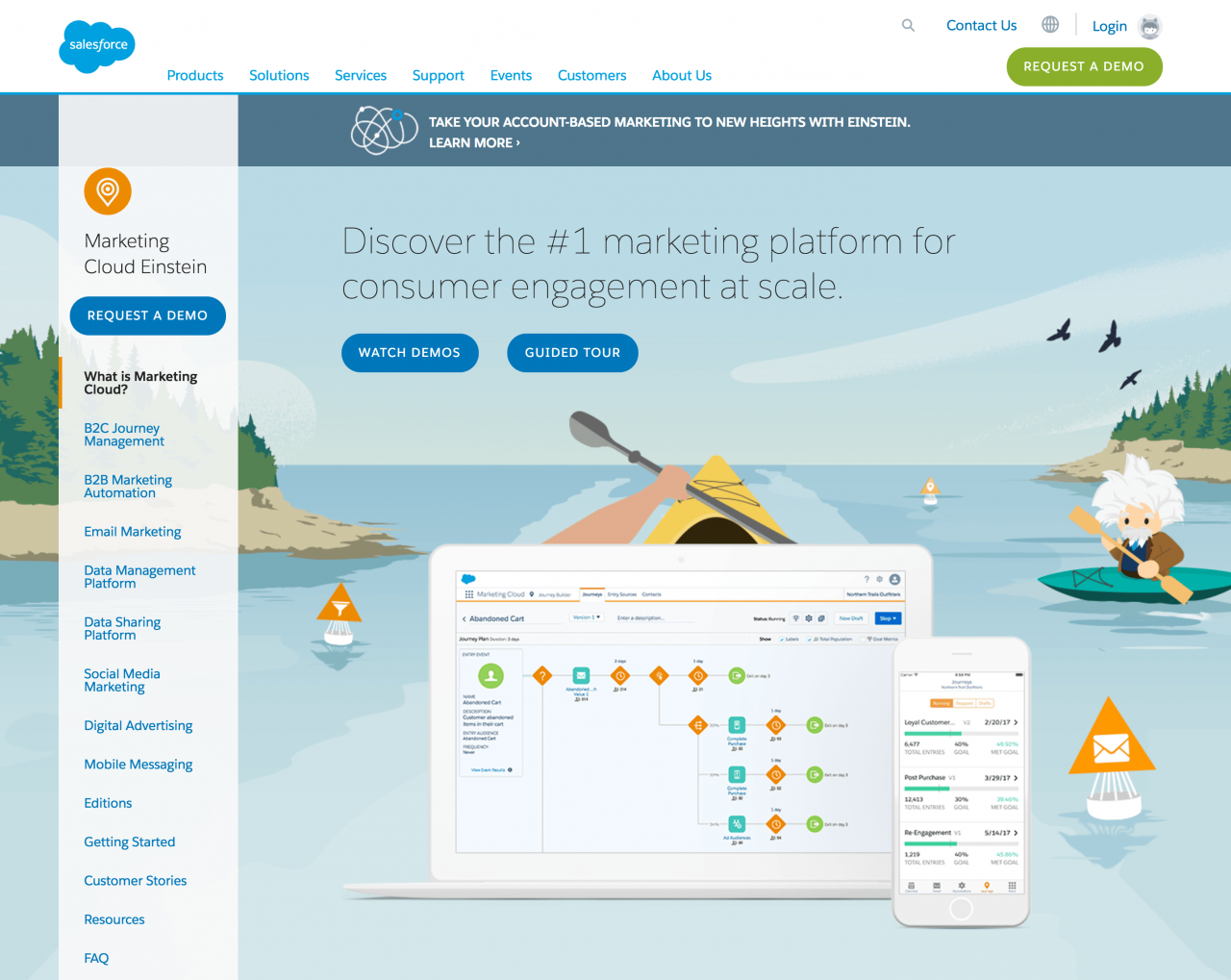The image size is (1231, 980).
Task: Open Getting Started link
Action: coord(130,842)
